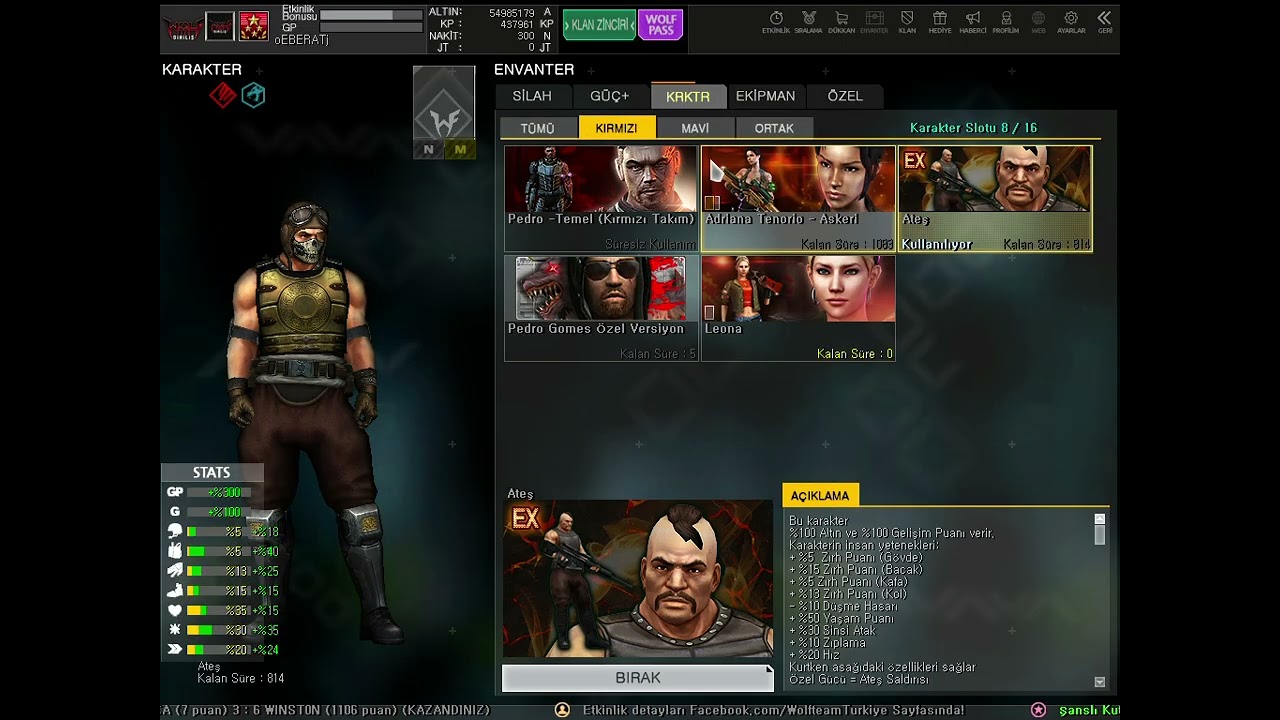Click the clan emblem next to logo

point(220,26)
